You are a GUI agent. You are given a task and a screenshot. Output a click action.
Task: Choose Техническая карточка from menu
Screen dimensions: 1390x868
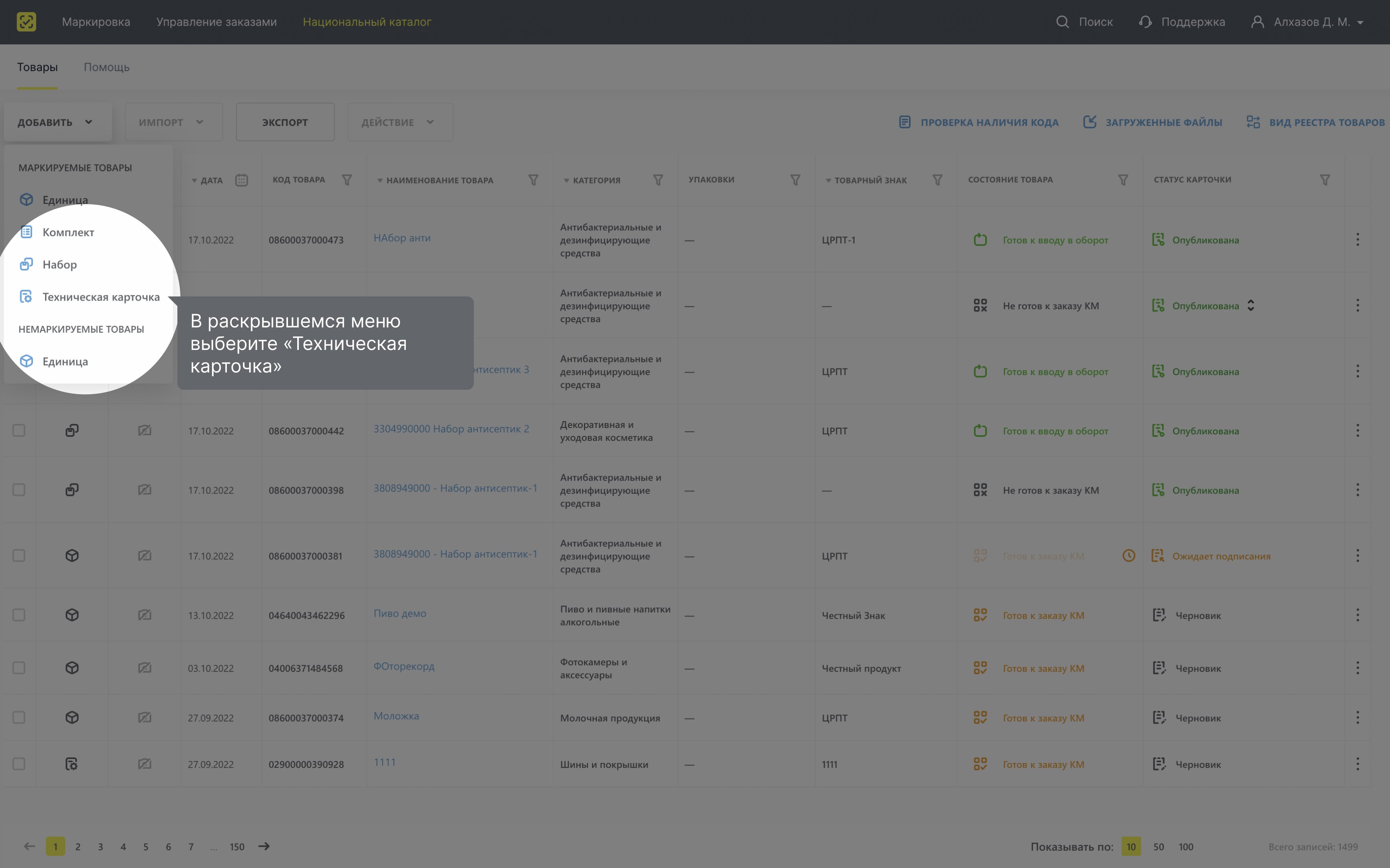click(90, 297)
